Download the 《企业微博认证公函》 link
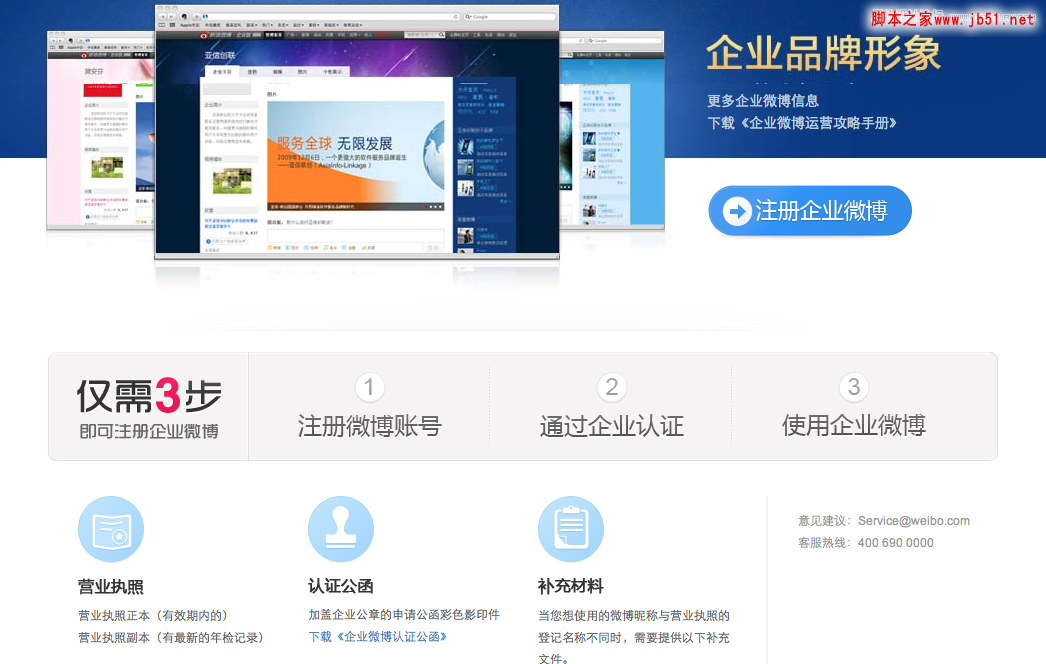Image resolution: width=1046 pixels, height=664 pixels. coord(378,637)
